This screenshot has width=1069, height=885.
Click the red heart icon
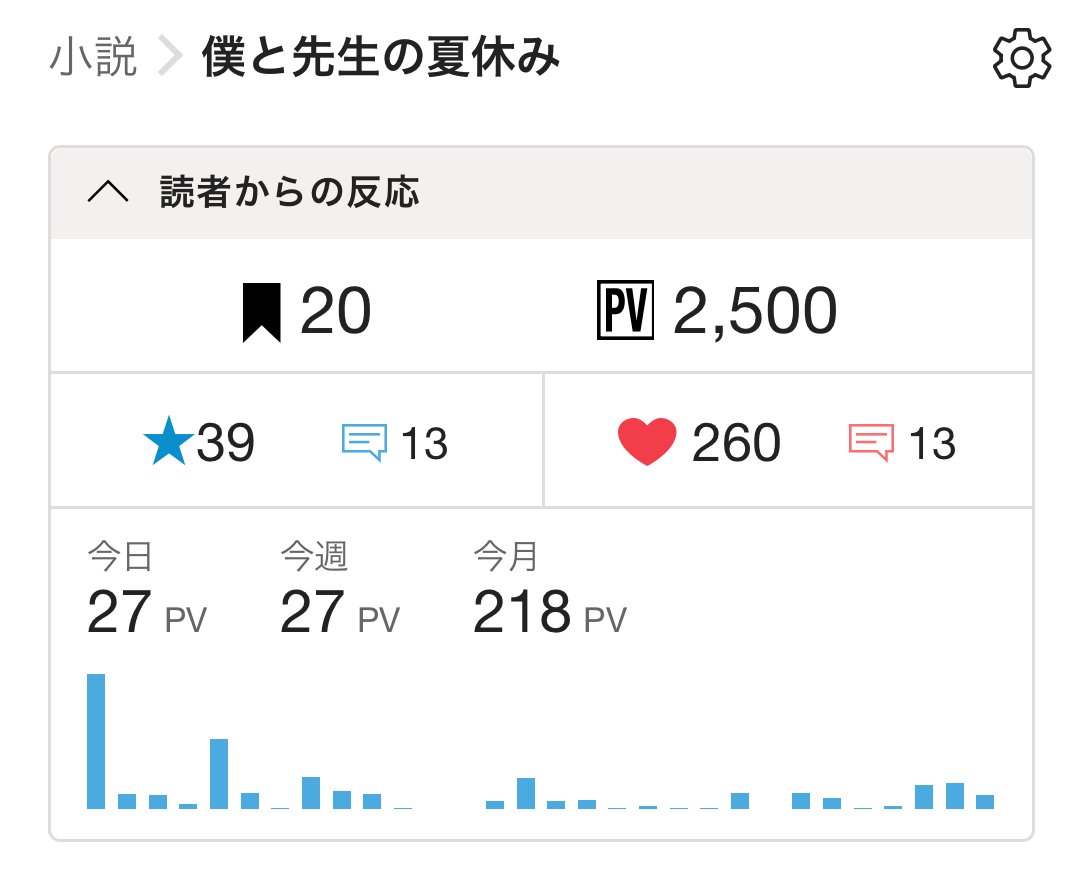tap(647, 443)
